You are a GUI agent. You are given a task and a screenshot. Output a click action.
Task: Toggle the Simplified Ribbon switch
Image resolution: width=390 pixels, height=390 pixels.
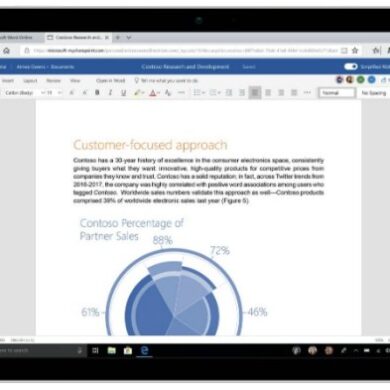351,67
